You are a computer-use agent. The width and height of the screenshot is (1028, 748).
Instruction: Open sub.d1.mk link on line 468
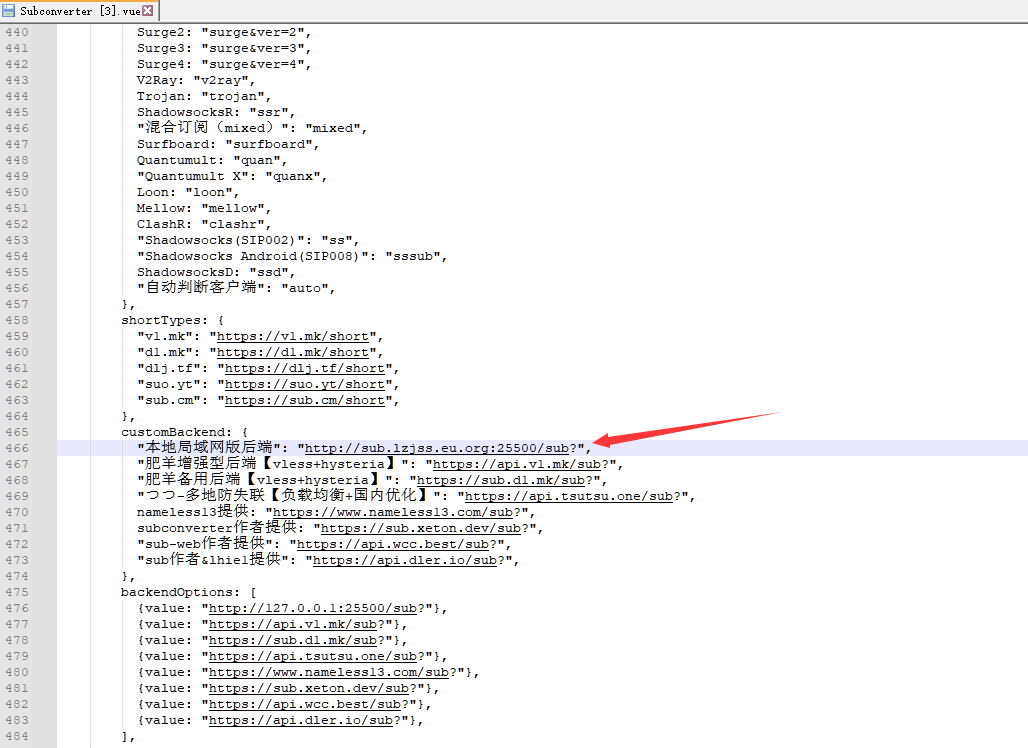[501, 481]
